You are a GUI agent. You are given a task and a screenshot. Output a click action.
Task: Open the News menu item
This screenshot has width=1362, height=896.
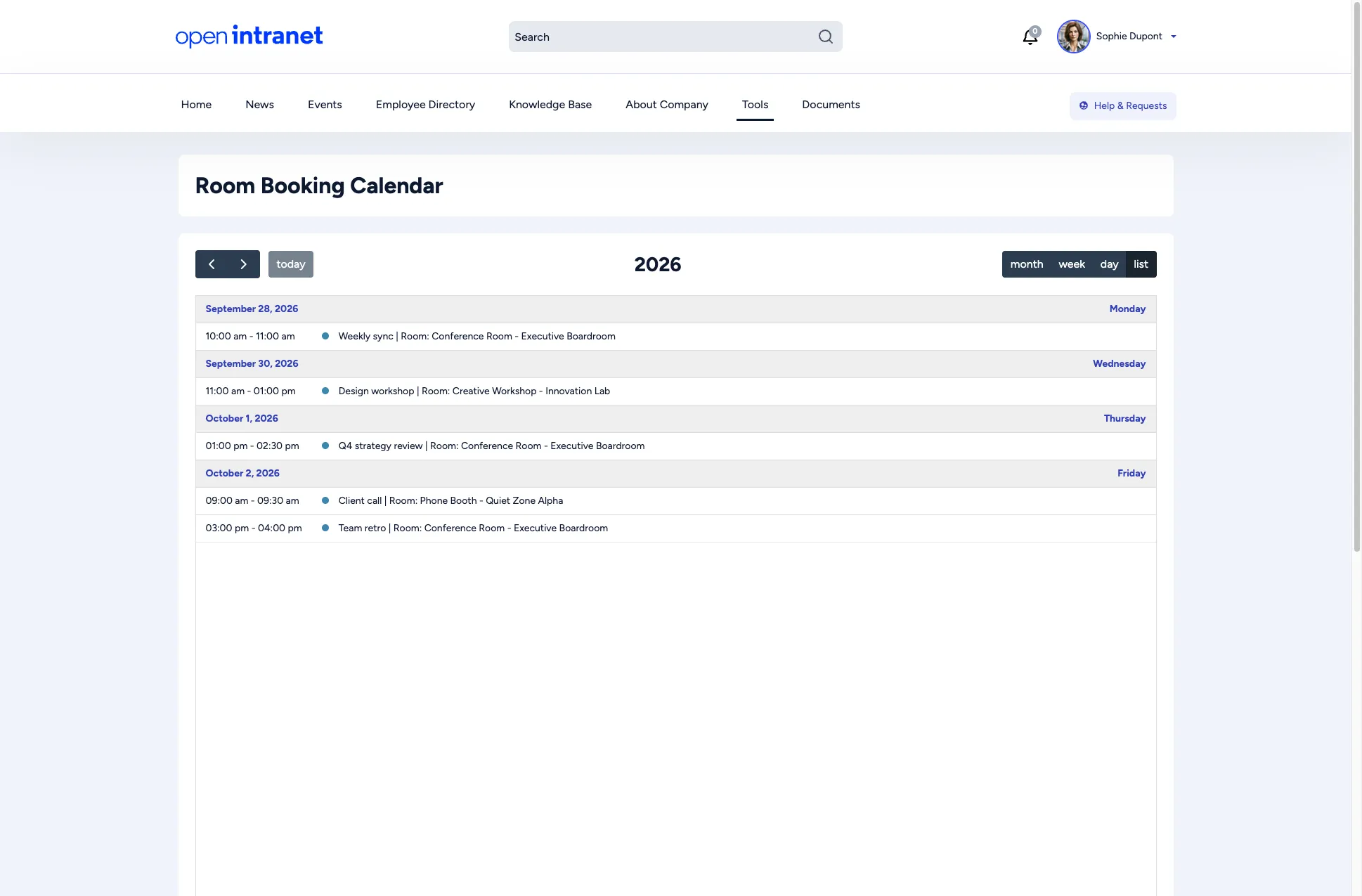[259, 105]
